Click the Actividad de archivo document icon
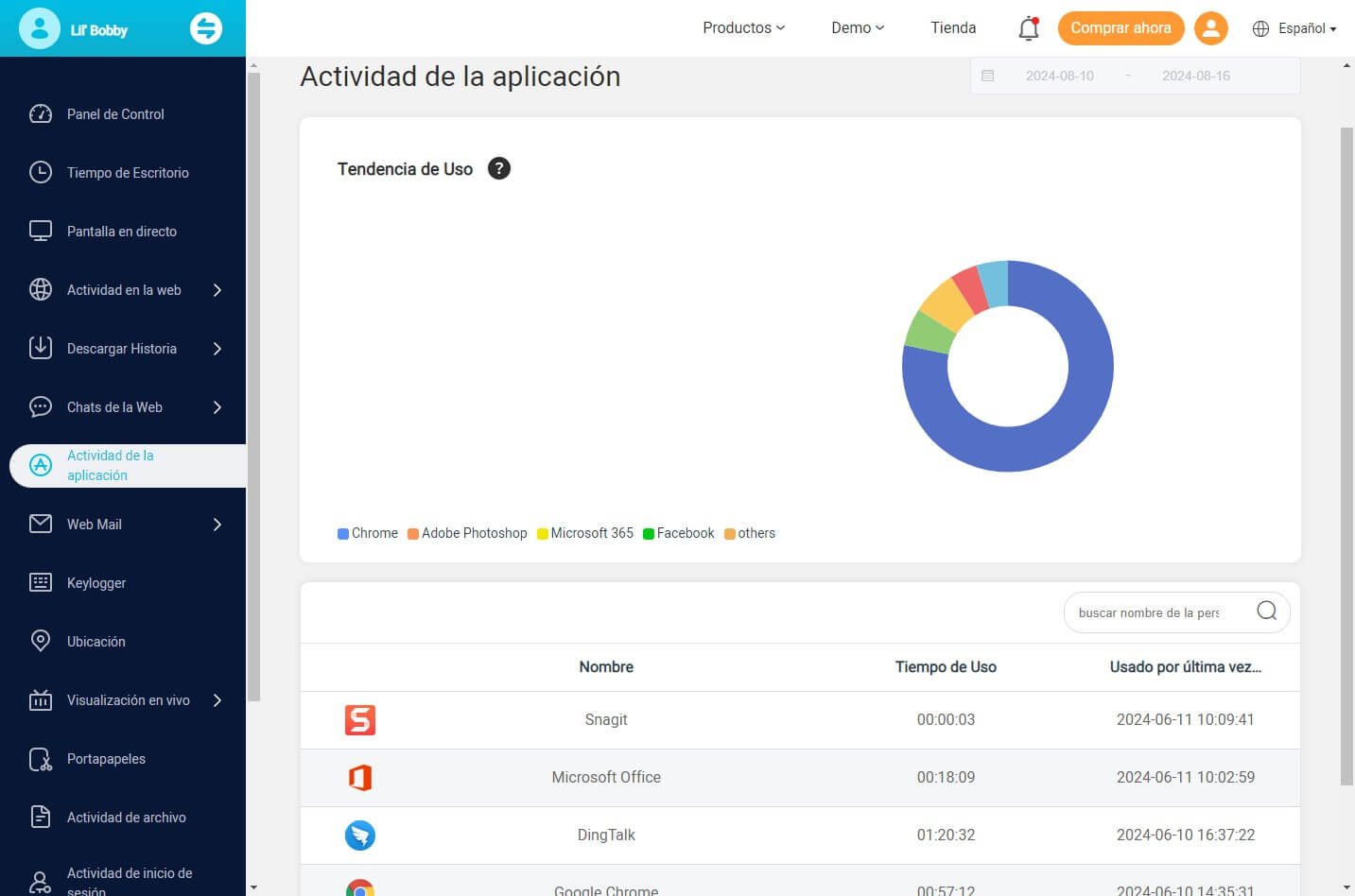The image size is (1355, 896). coord(41,818)
